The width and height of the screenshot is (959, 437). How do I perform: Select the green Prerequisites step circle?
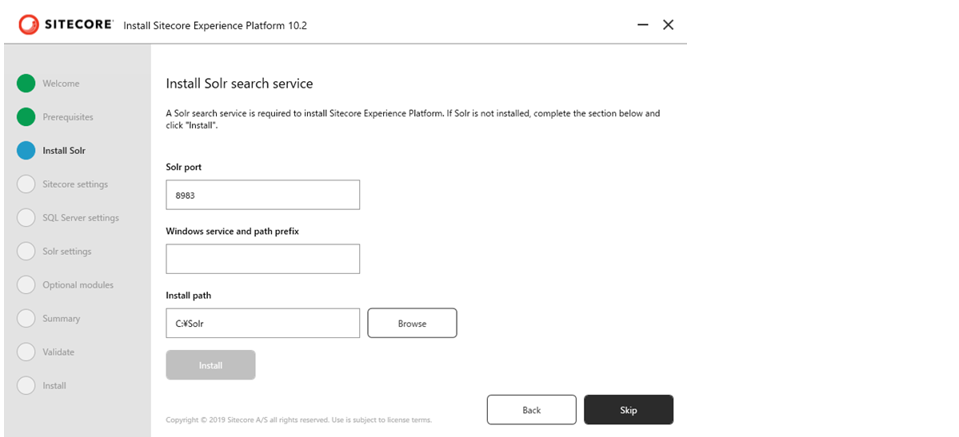pyautogui.click(x=26, y=117)
